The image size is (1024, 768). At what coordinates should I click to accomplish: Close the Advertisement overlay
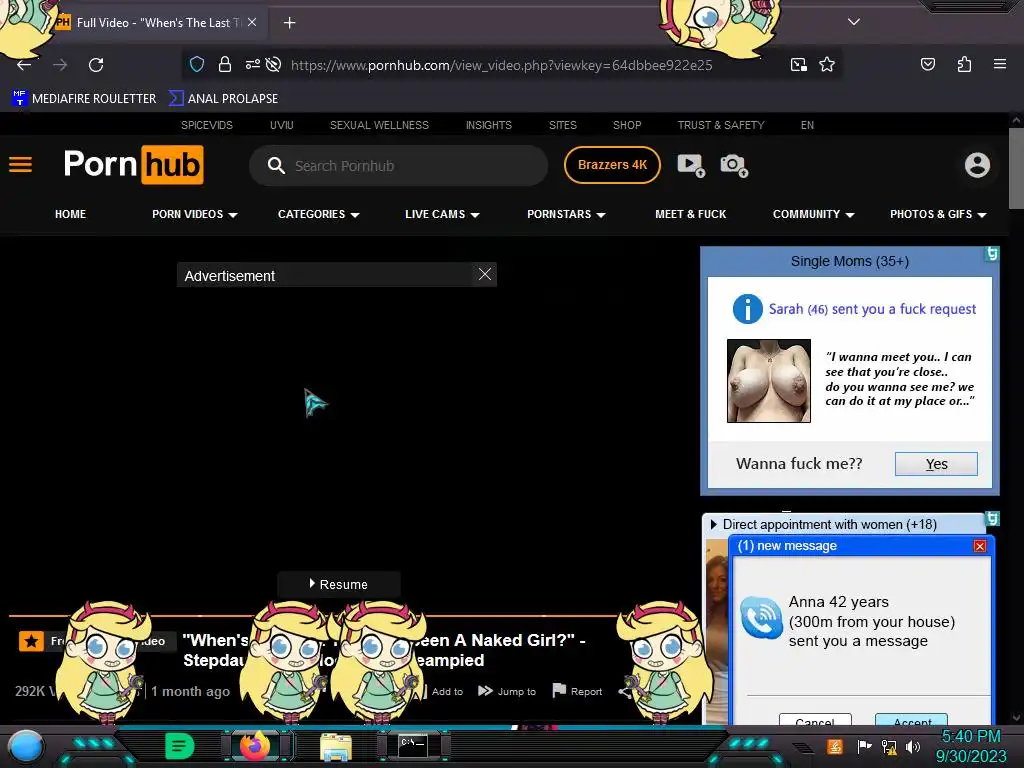point(485,274)
